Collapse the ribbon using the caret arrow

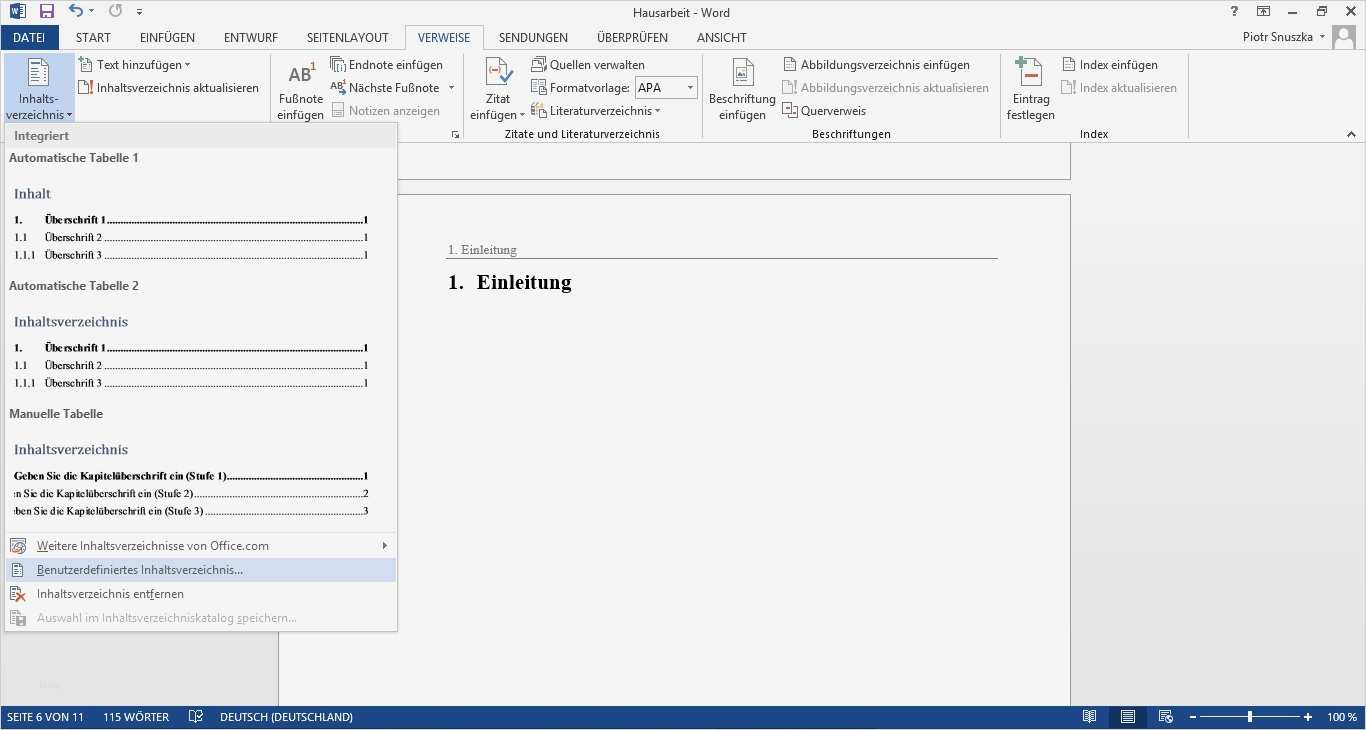pos(1352,134)
